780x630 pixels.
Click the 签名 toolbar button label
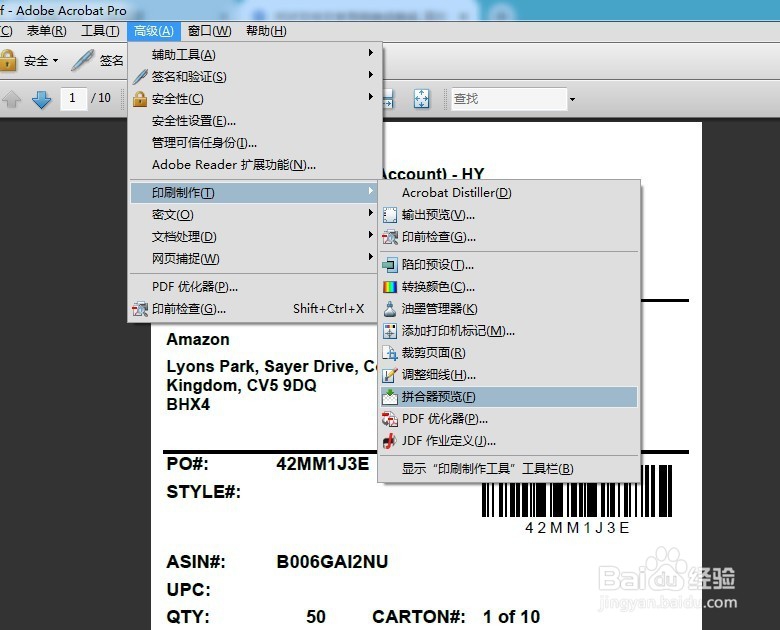coord(111,61)
